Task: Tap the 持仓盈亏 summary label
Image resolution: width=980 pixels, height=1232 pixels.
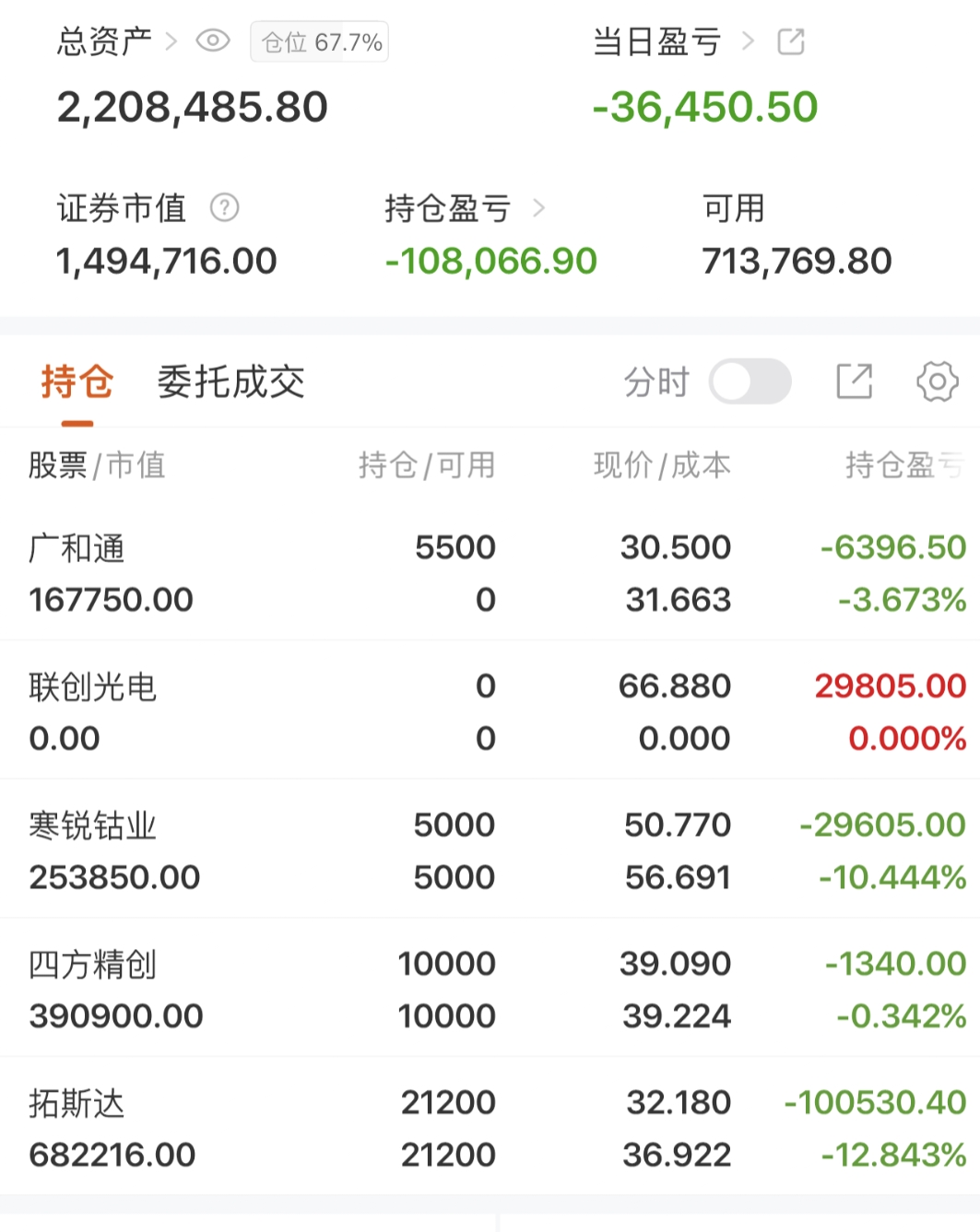Action: click(448, 209)
